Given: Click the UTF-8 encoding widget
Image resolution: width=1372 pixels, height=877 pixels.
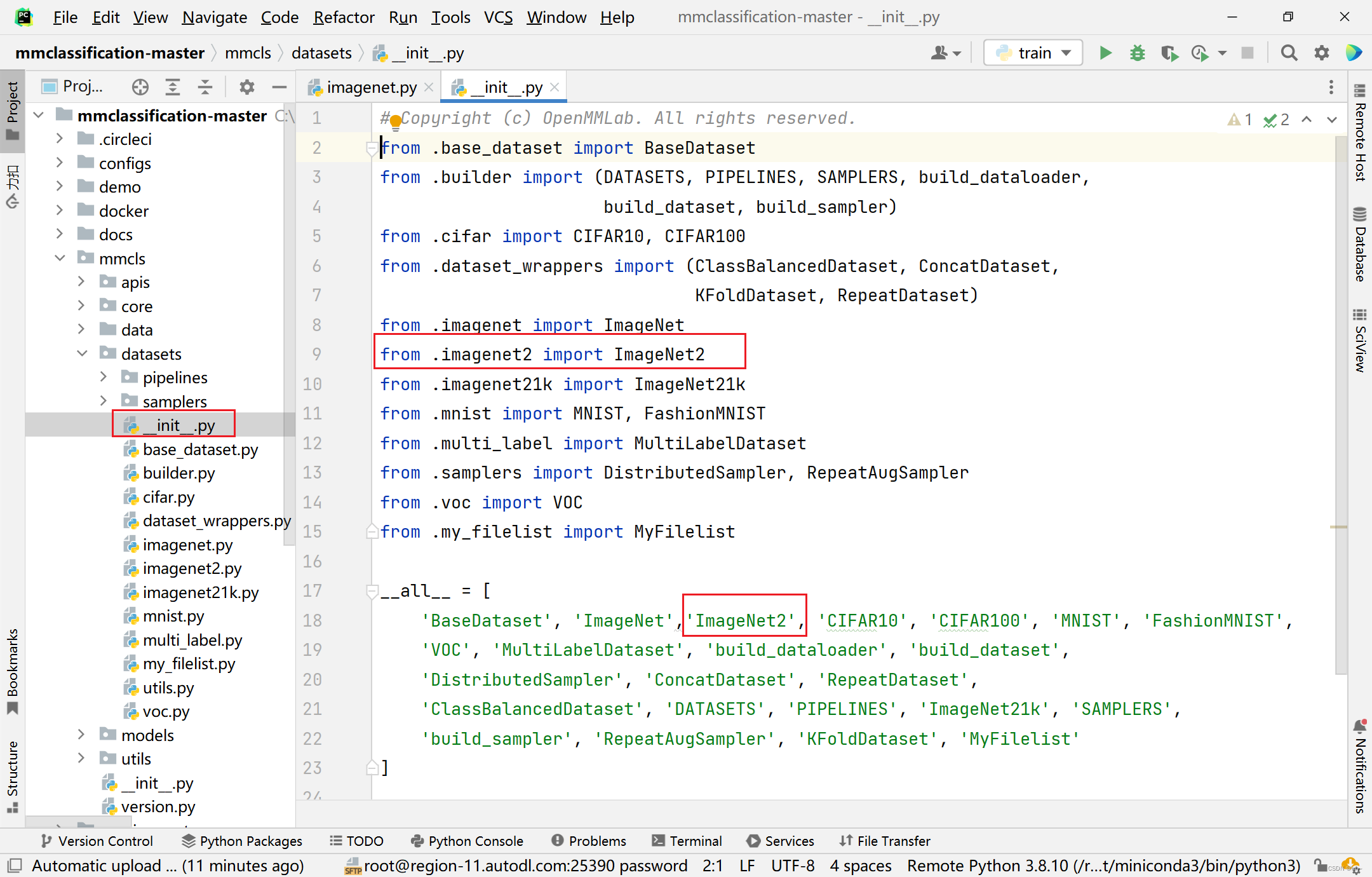Looking at the screenshot, I should [793, 866].
